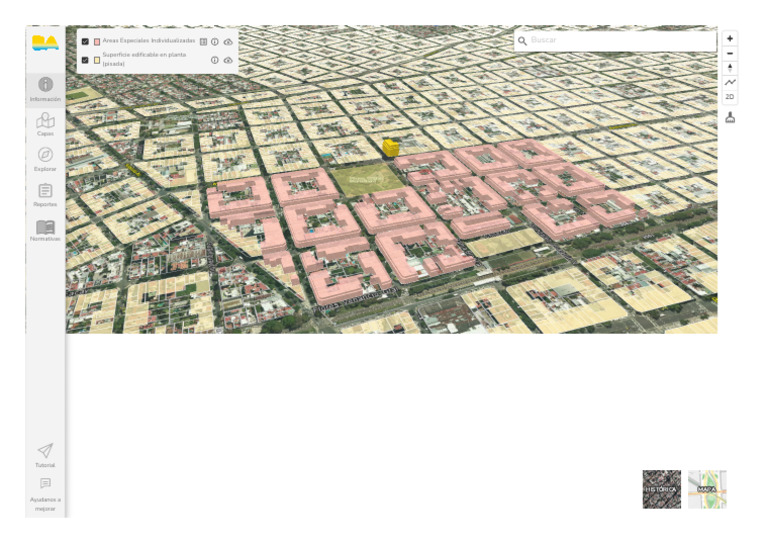Viewport: 768px width, 543px height.
Task: Click the pink Areas Especiales color swatch
Action: click(x=97, y=42)
